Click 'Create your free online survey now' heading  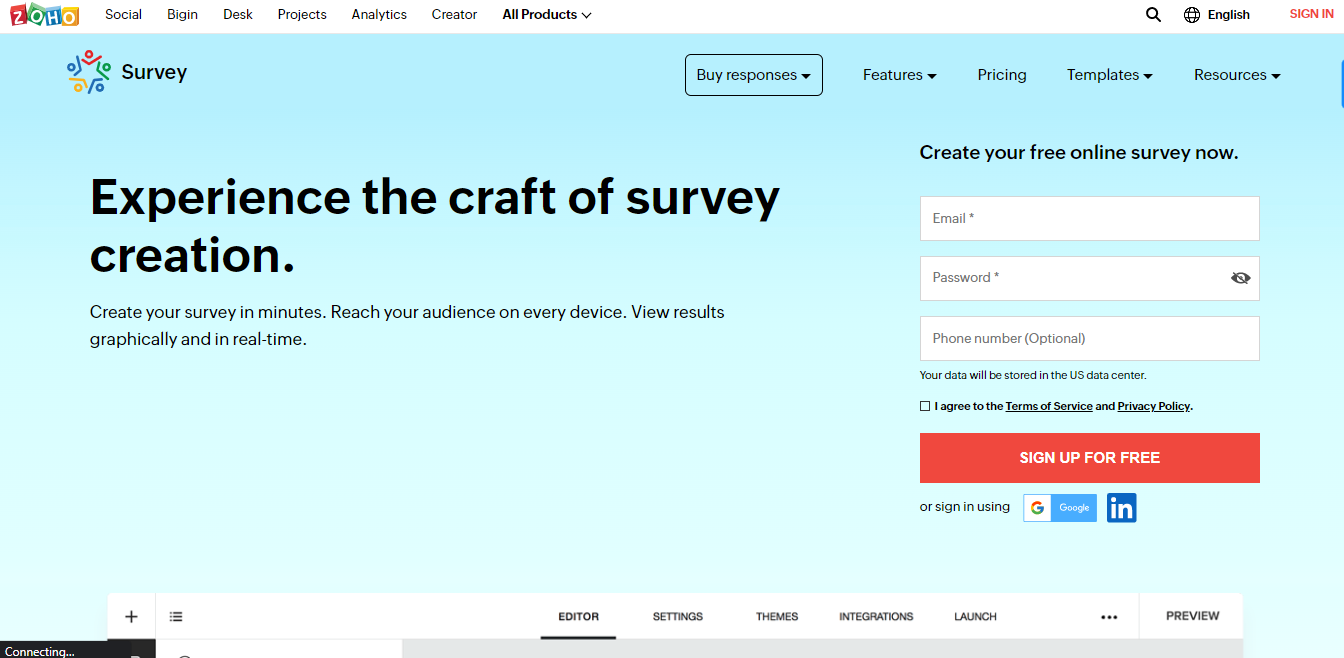click(1079, 153)
